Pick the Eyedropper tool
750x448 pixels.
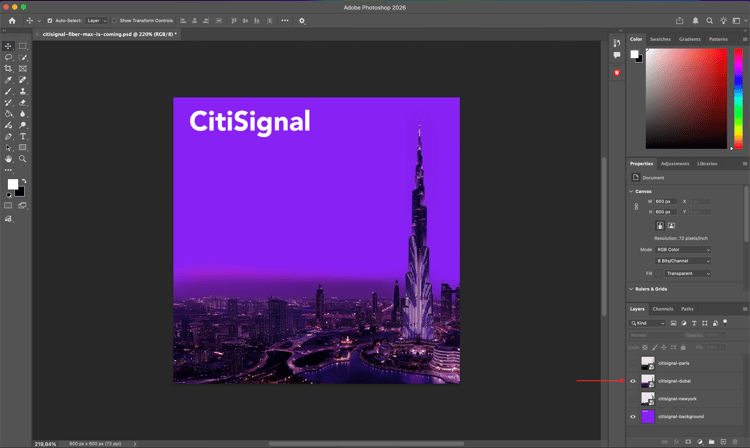[8, 80]
